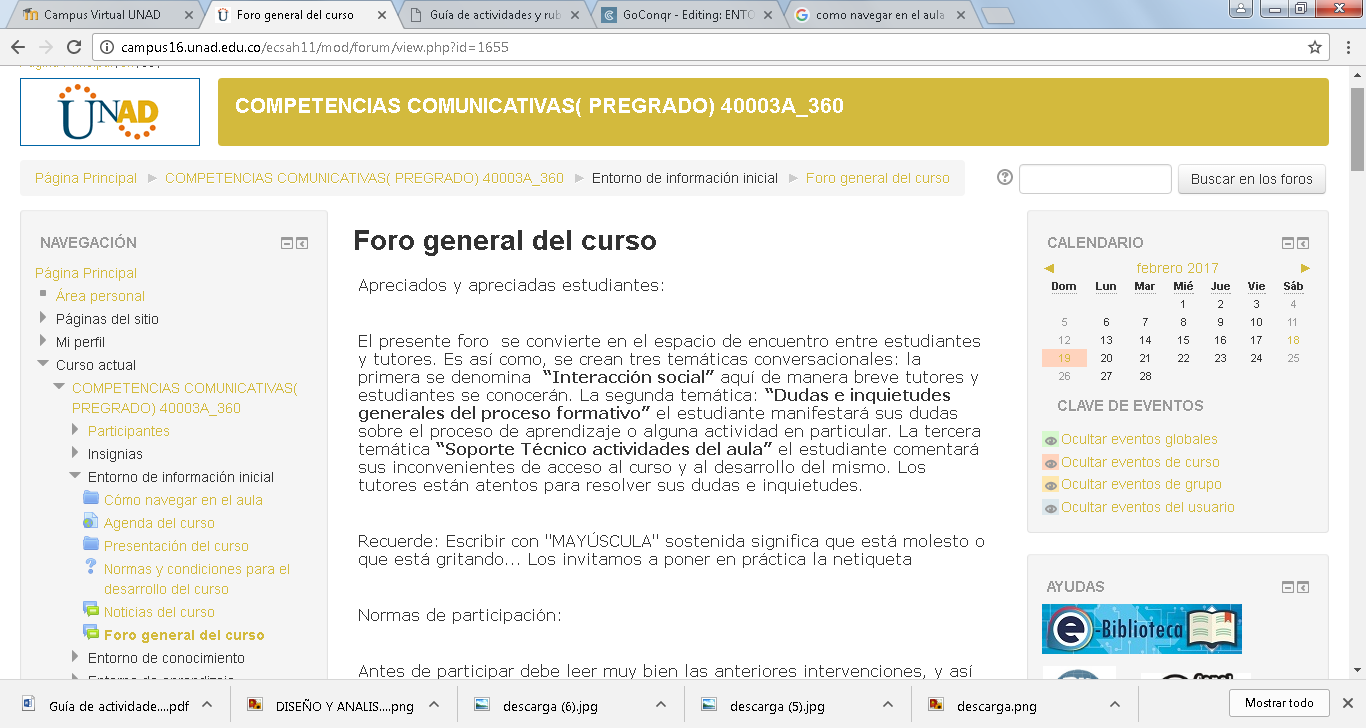This screenshot has height=728, width=1366.
Task: Toggle Ocultar eventos de curso eye
Action: click(1050, 463)
